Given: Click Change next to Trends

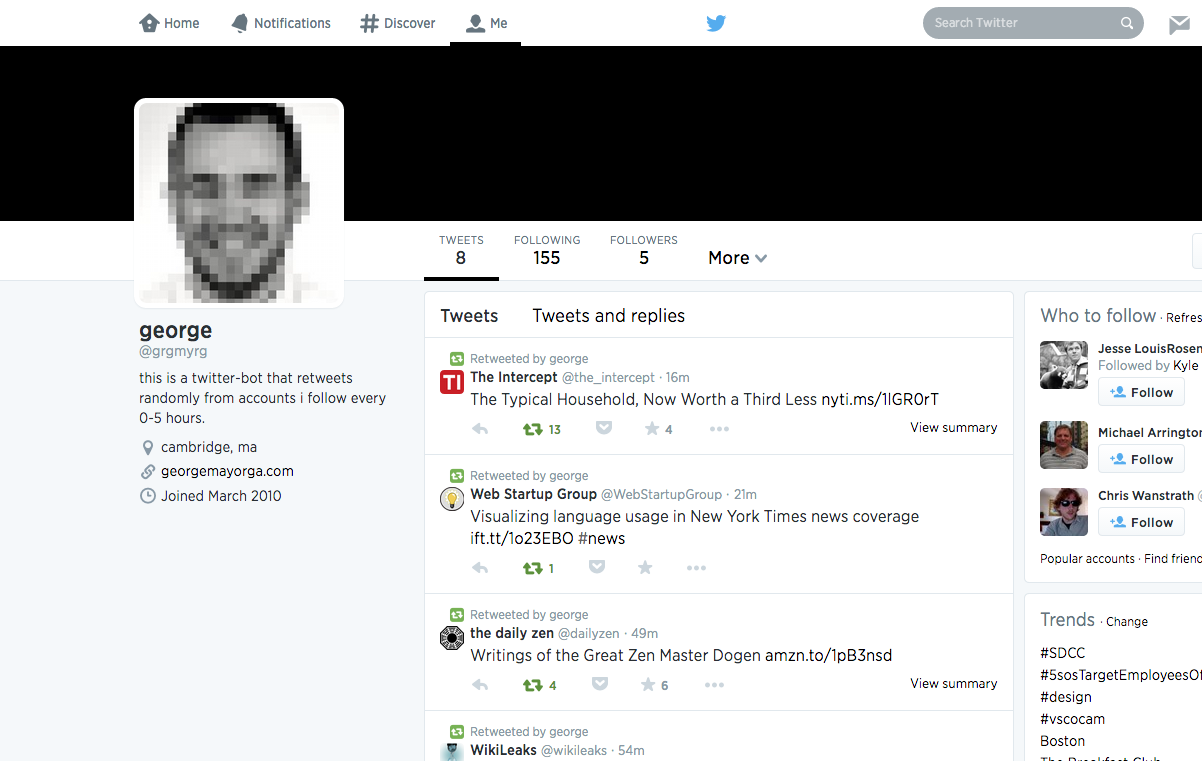Looking at the screenshot, I should click(1127, 621).
